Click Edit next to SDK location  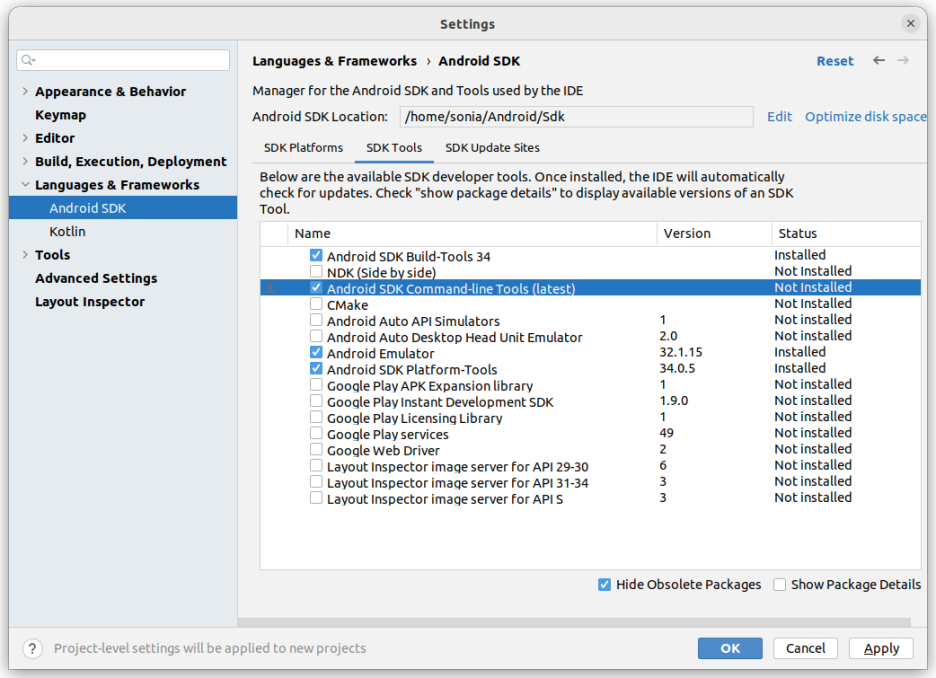pos(780,116)
